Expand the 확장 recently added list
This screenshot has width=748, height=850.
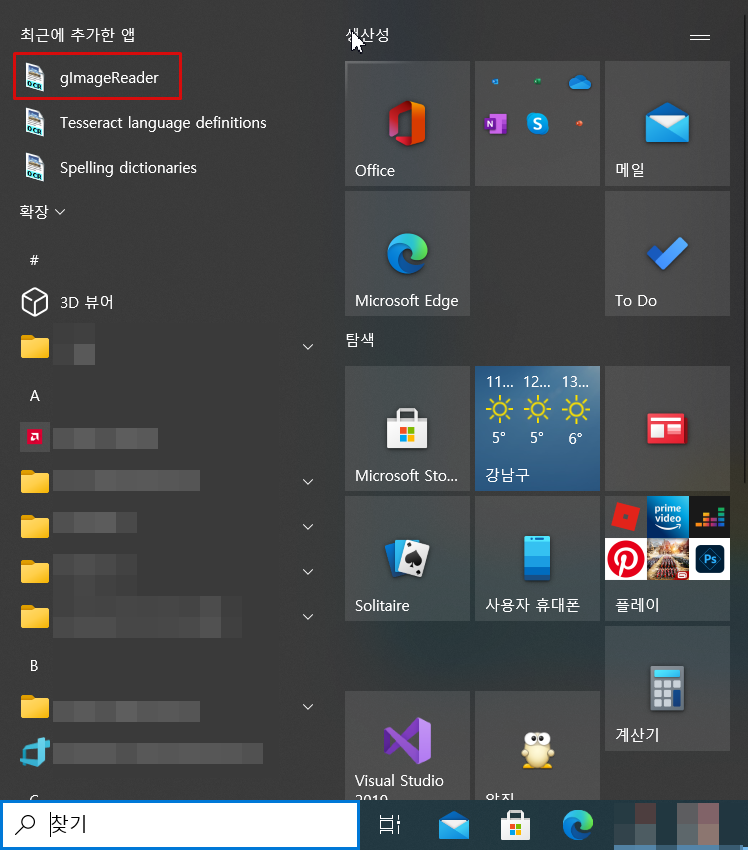click(42, 211)
